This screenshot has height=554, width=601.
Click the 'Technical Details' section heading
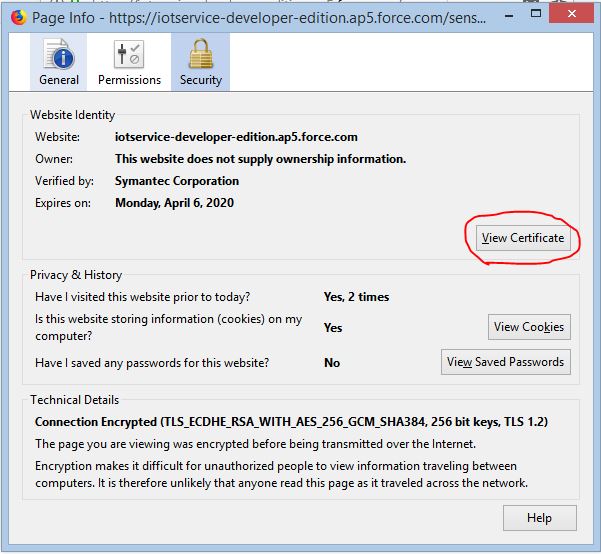coord(75,400)
